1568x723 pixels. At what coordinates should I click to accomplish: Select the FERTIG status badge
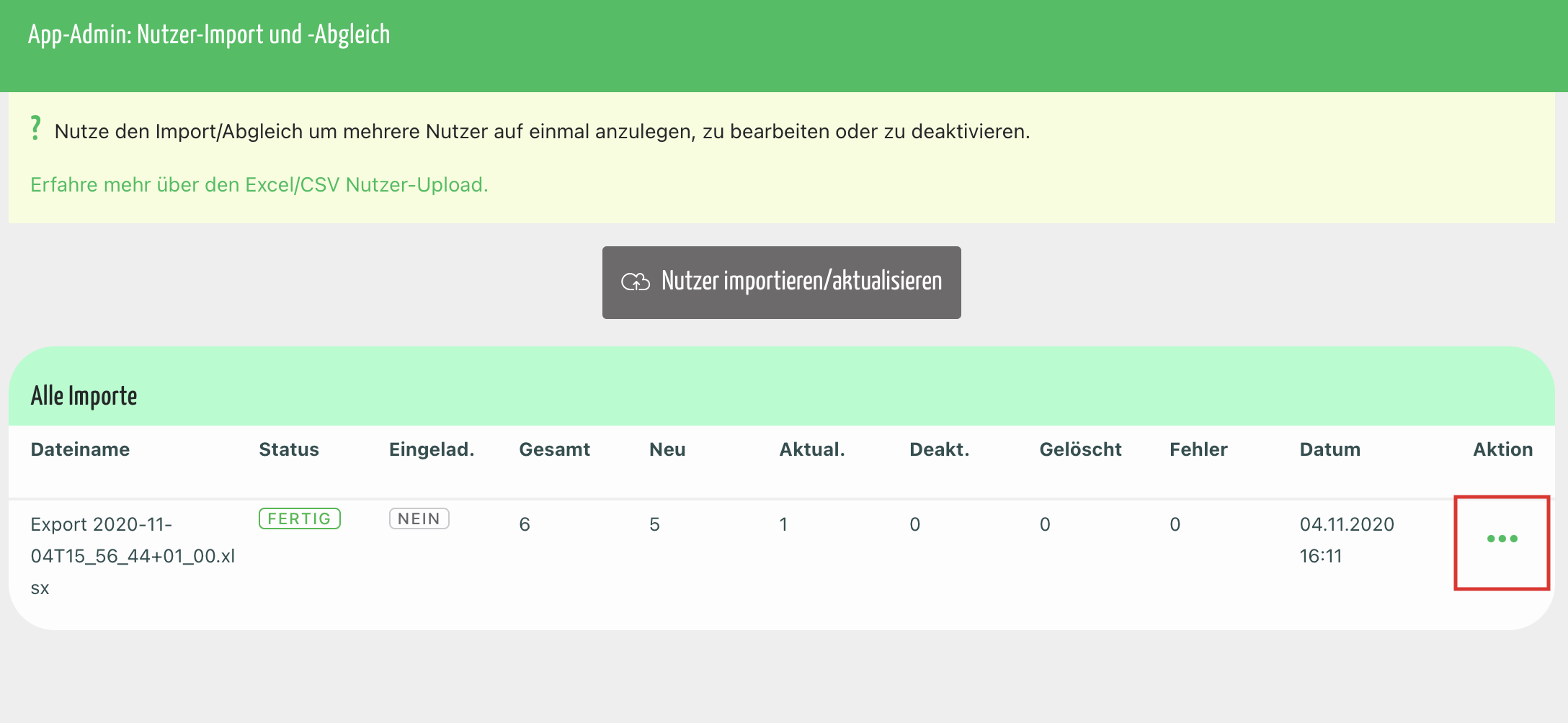pyautogui.click(x=299, y=518)
